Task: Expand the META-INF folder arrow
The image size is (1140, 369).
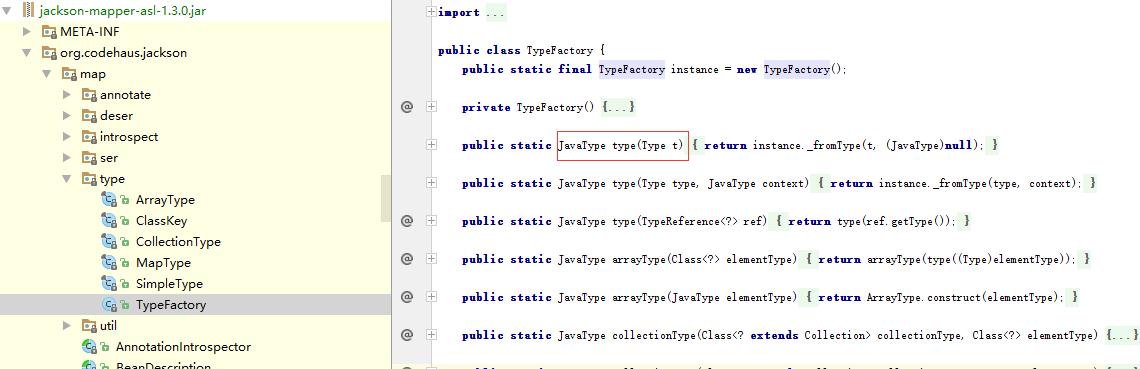Action: click(27, 31)
